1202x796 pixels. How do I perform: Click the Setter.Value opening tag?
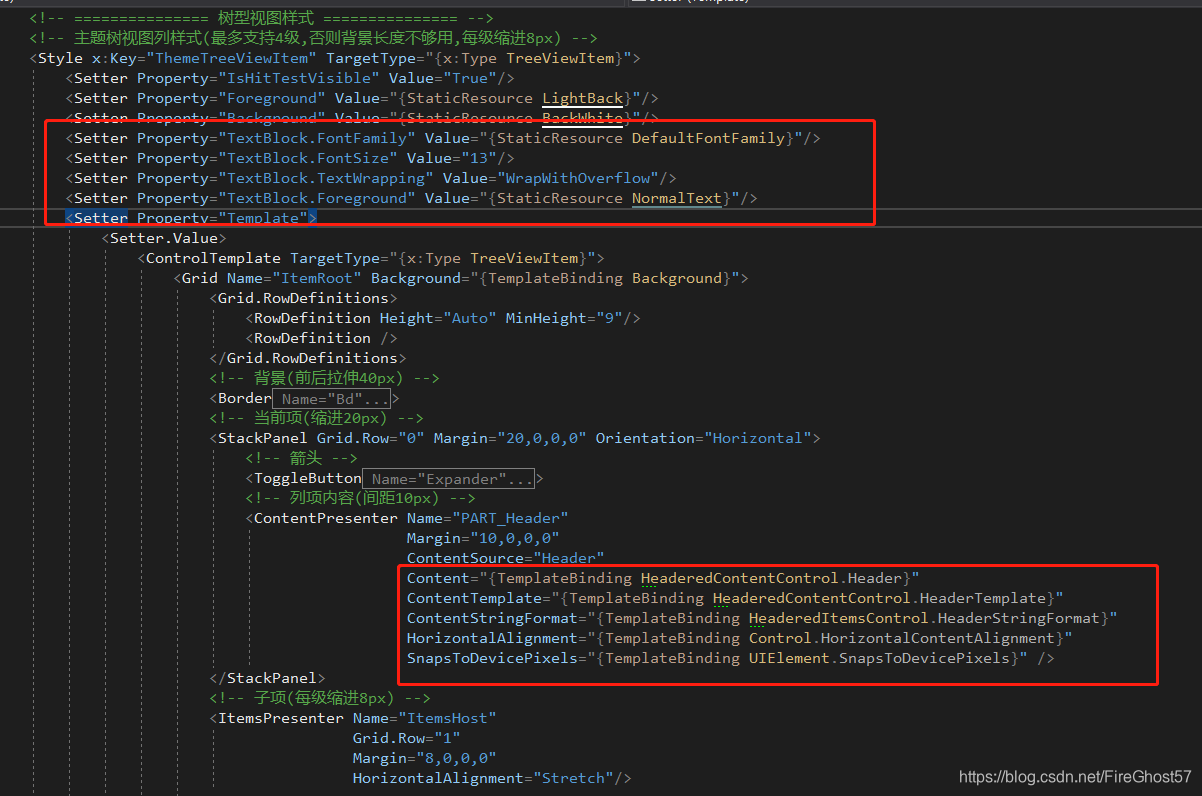[164, 238]
